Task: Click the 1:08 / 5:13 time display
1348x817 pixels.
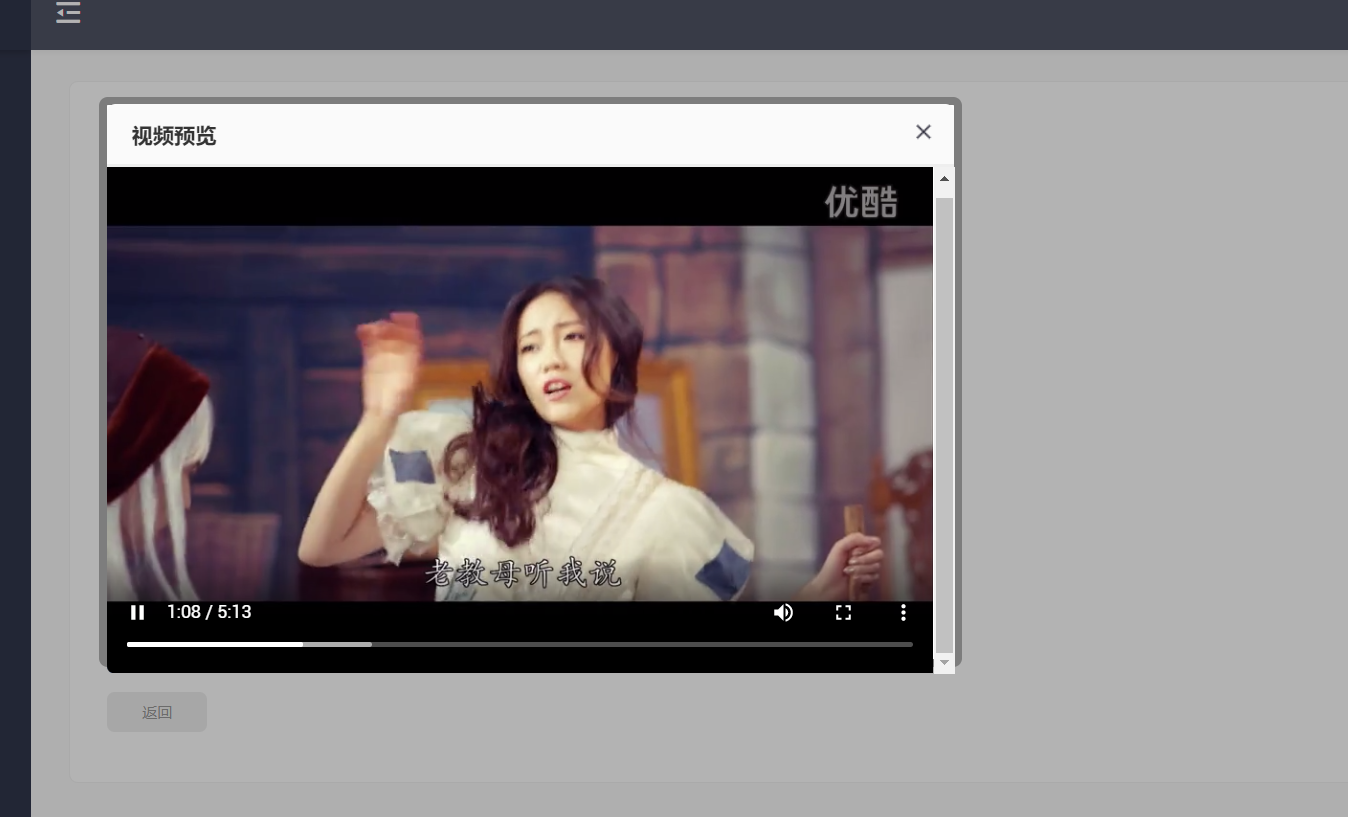Action: [209, 612]
